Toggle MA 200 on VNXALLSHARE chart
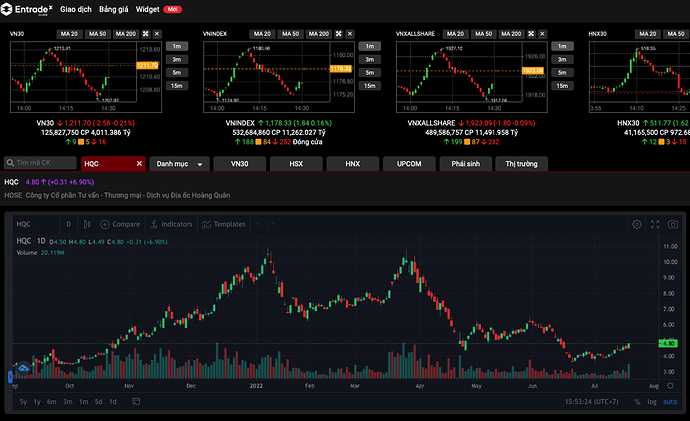 512,34
